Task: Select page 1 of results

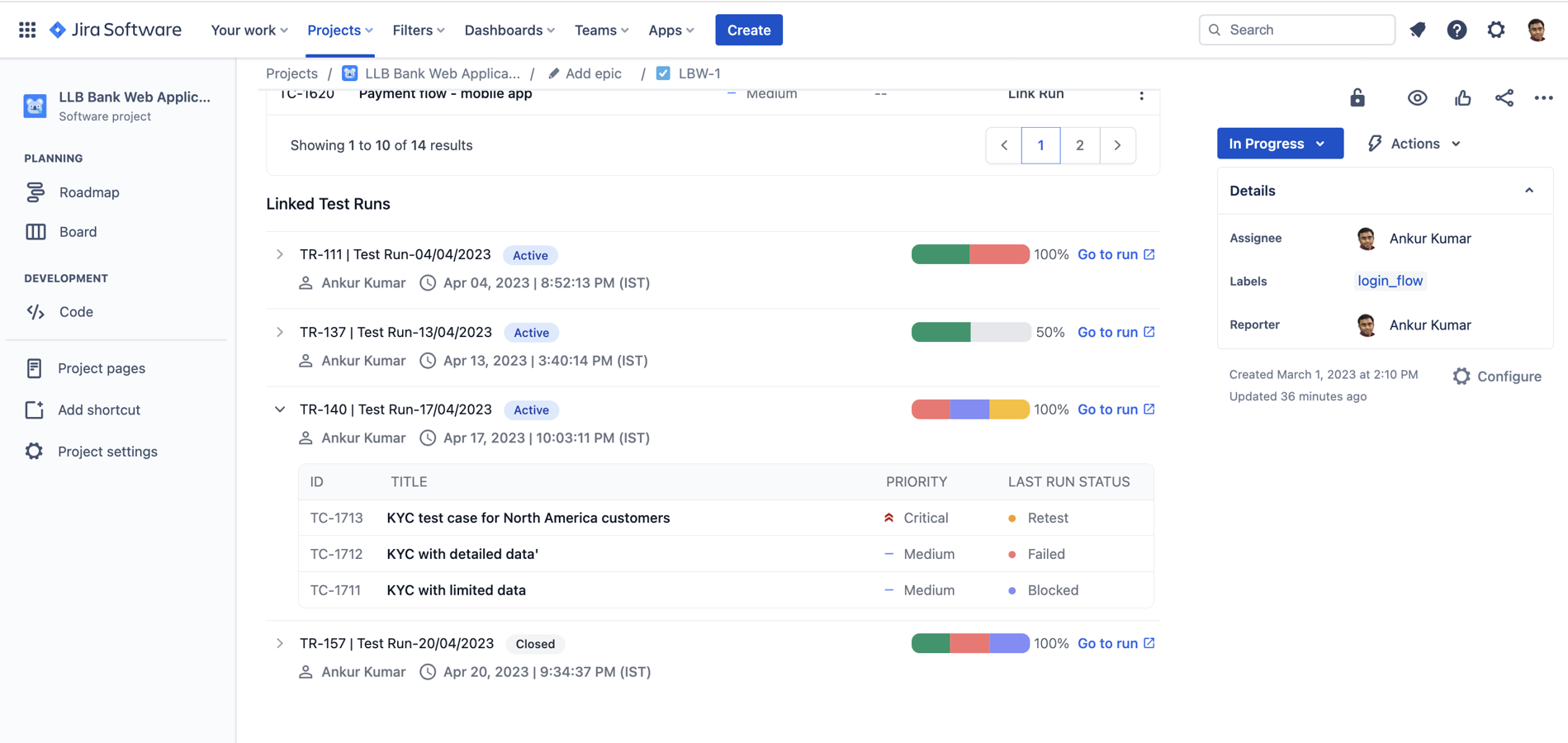Action: click(x=1040, y=145)
